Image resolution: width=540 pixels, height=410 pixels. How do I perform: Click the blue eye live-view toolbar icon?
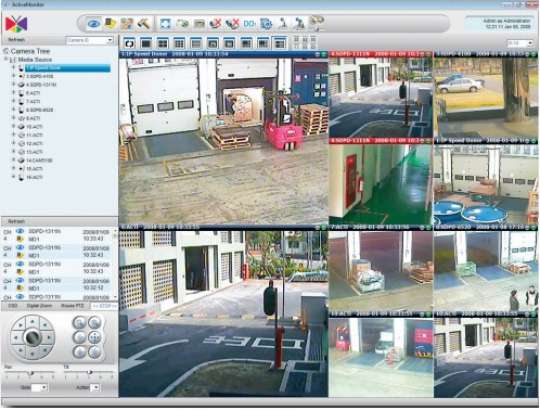[x=93, y=23]
